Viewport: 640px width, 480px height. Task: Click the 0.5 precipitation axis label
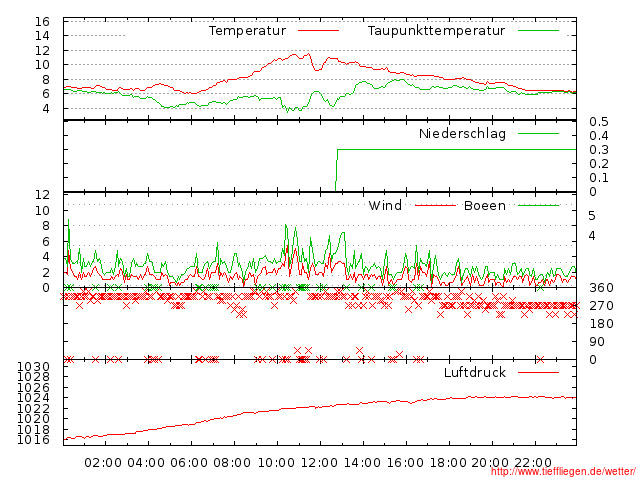[599, 122]
